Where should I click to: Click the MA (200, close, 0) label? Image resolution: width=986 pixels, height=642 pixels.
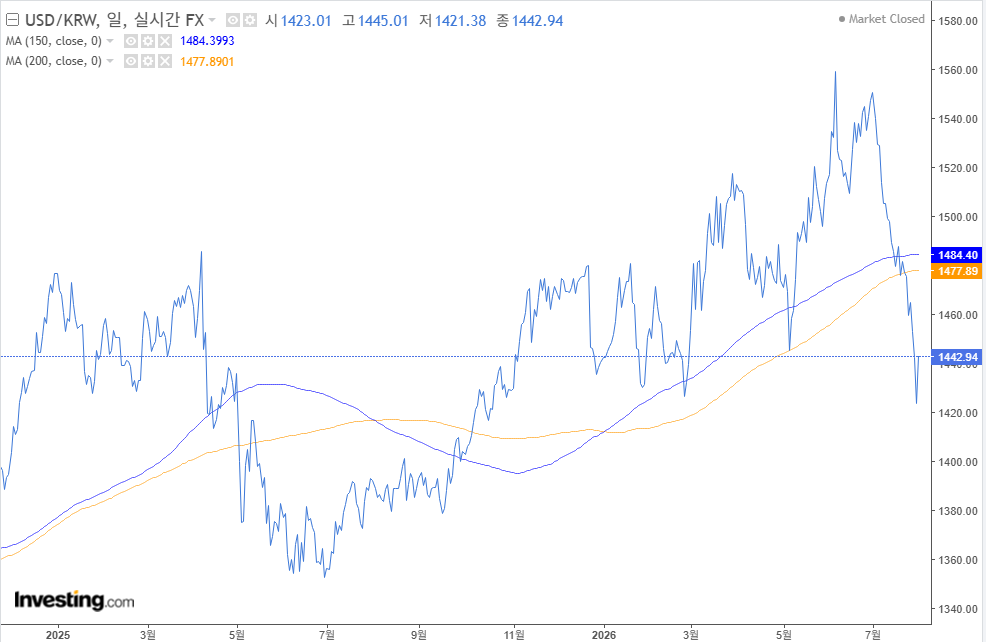coord(53,62)
